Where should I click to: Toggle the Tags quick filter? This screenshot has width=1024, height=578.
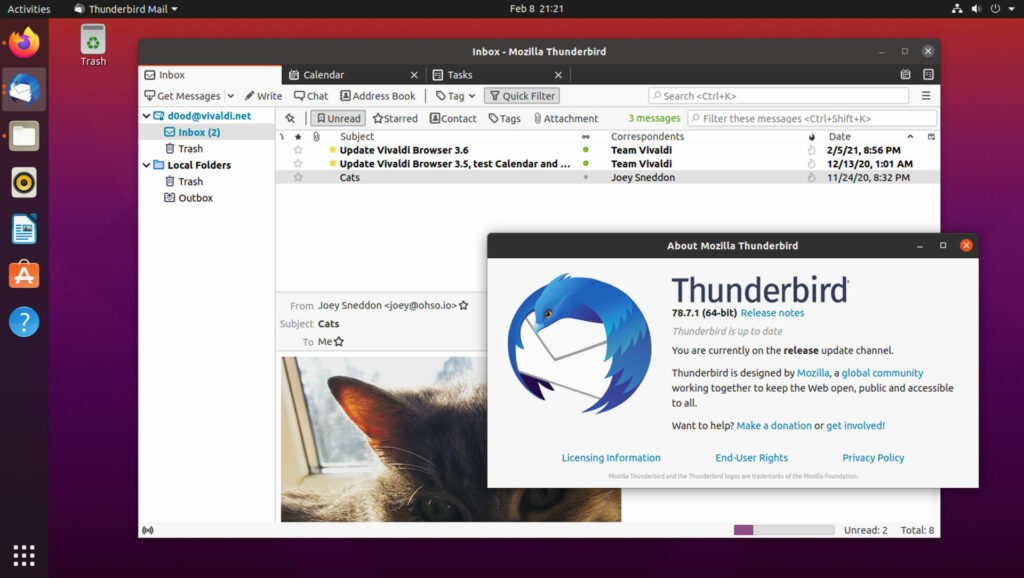point(504,118)
